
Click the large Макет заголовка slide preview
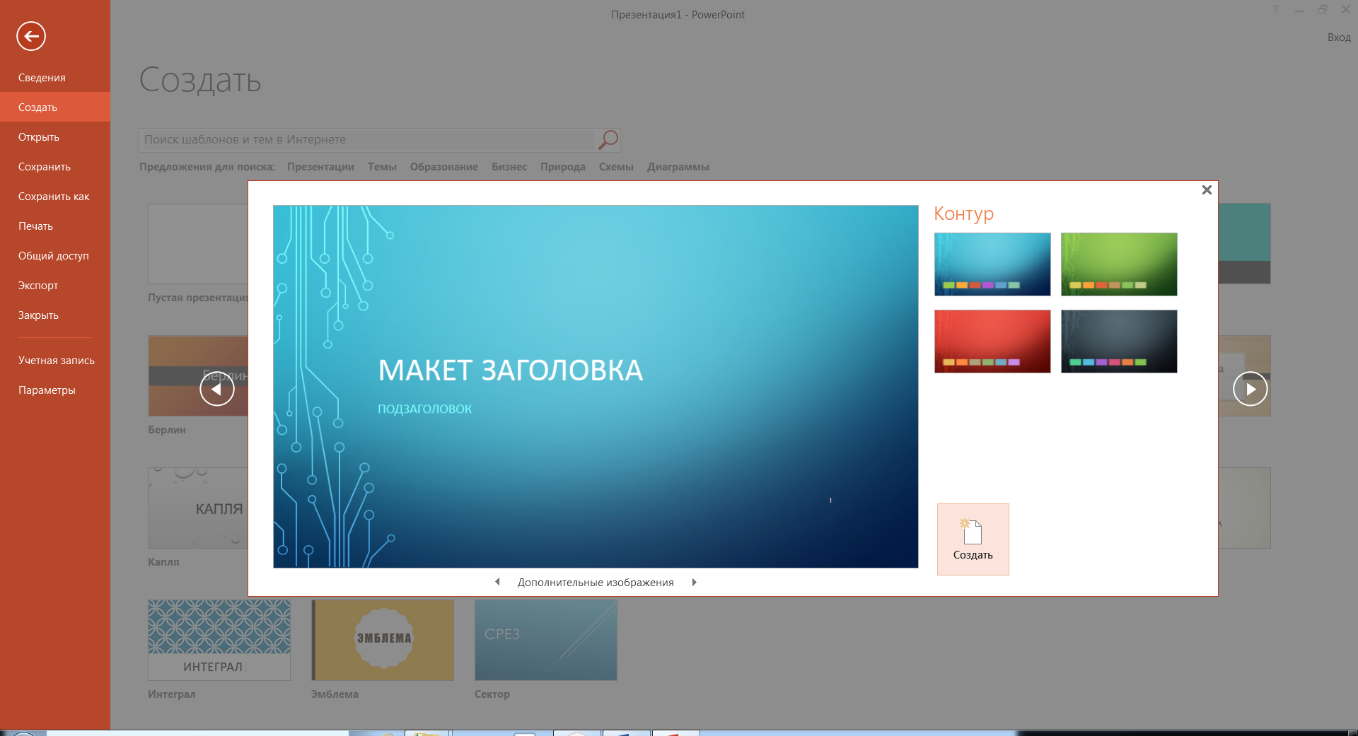point(595,386)
